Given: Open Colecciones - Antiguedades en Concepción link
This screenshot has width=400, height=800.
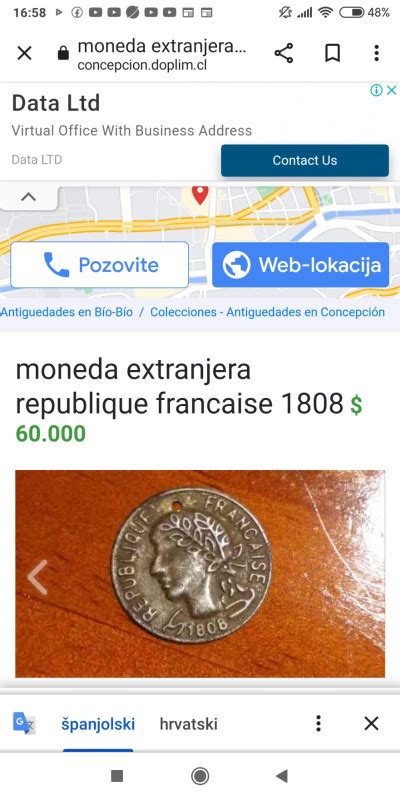Looking at the screenshot, I should (267, 312).
